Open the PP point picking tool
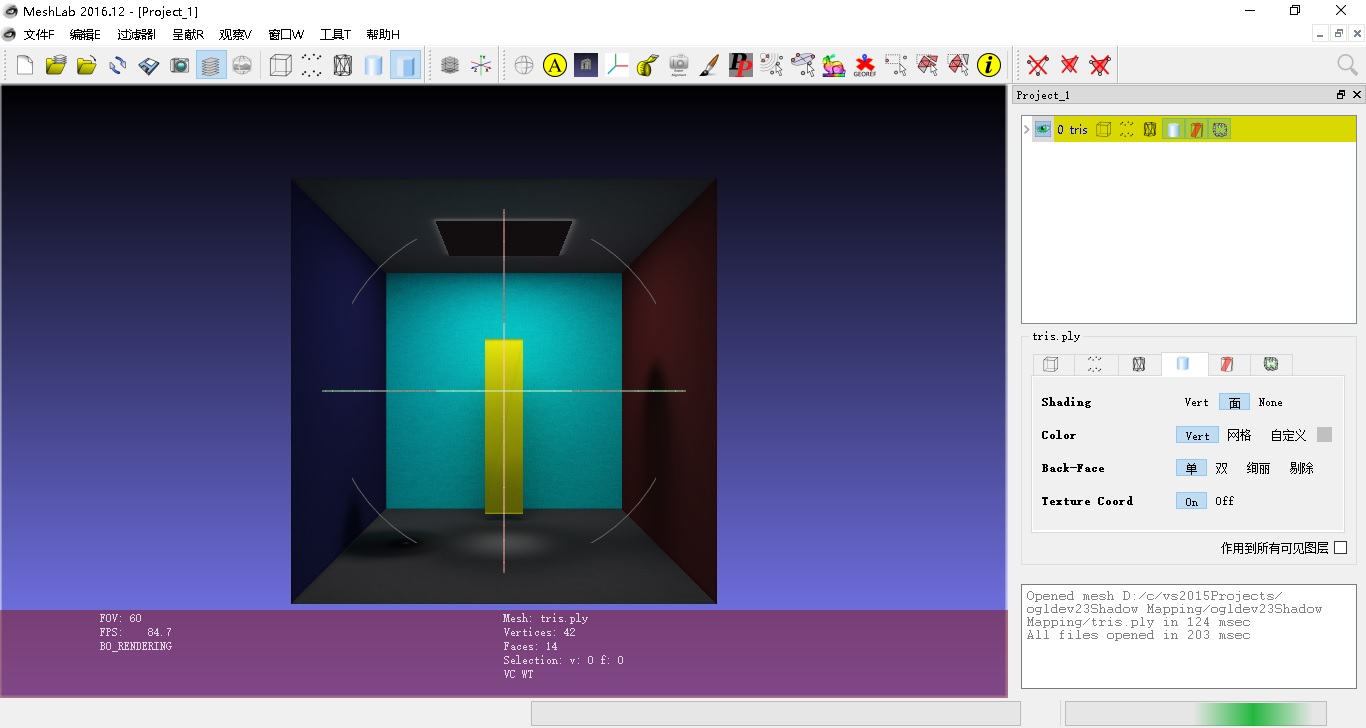The height and width of the screenshot is (728, 1366). pos(741,66)
